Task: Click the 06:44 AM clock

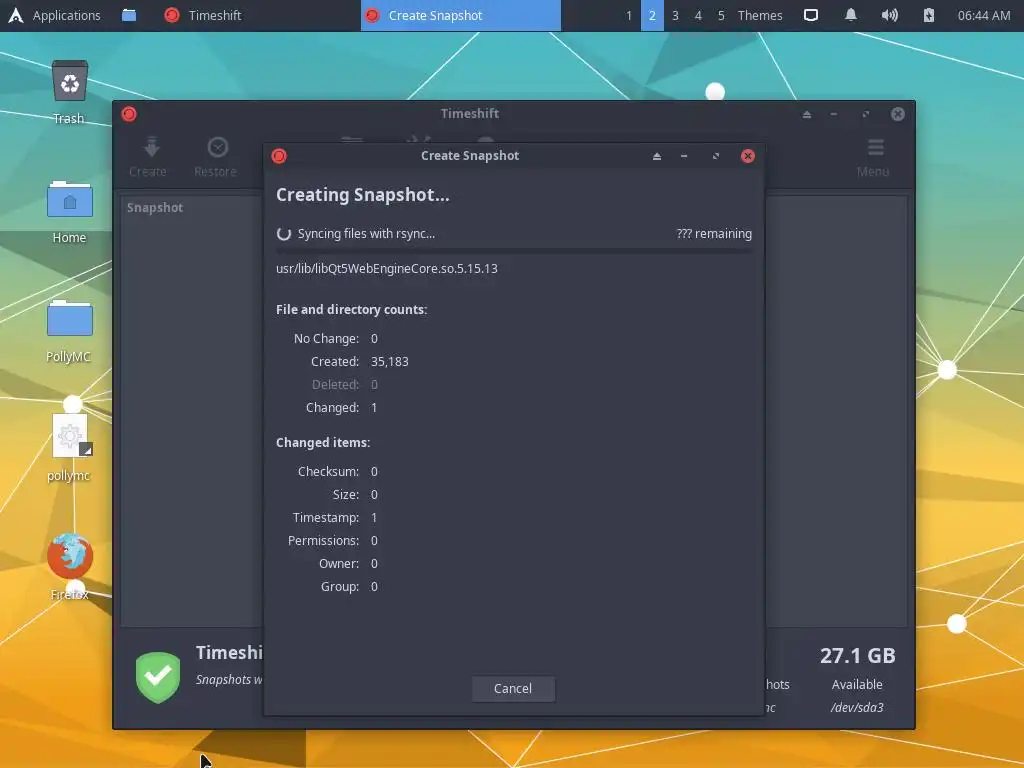Action: click(x=984, y=15)
